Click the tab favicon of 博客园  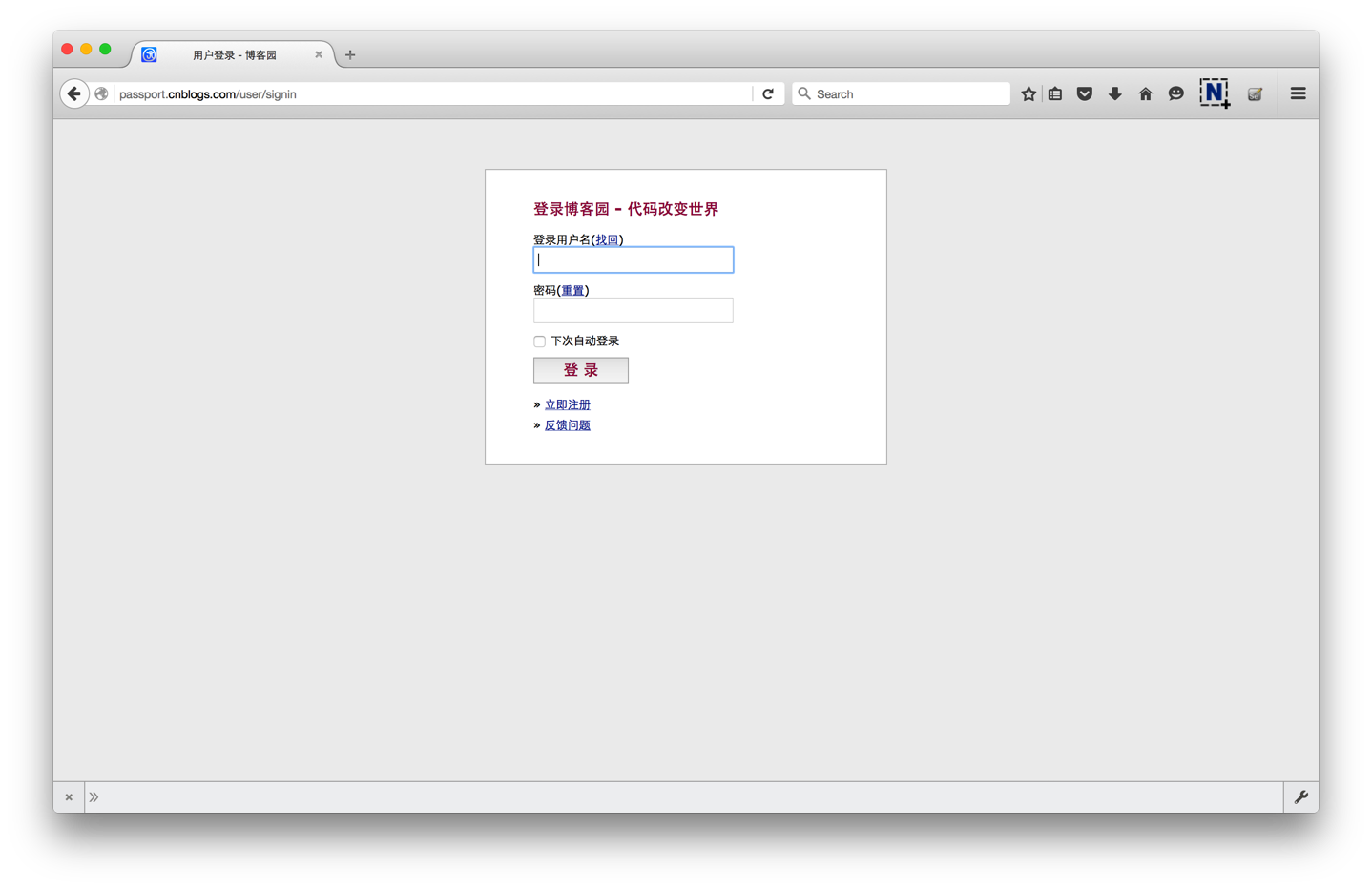click(x=149, y=54)
